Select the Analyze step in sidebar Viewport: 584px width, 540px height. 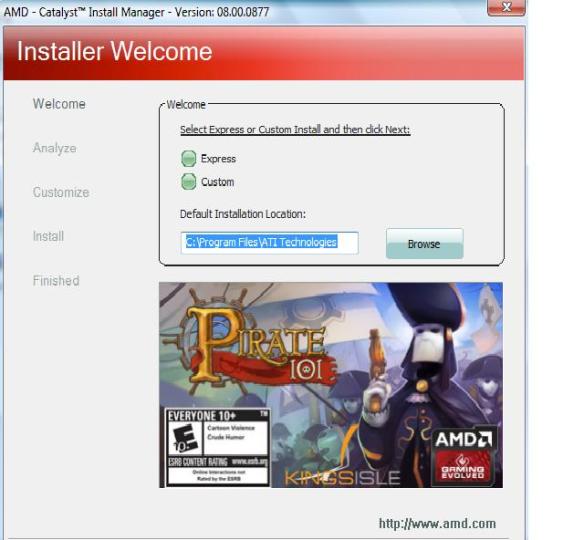tap(55, 148)
